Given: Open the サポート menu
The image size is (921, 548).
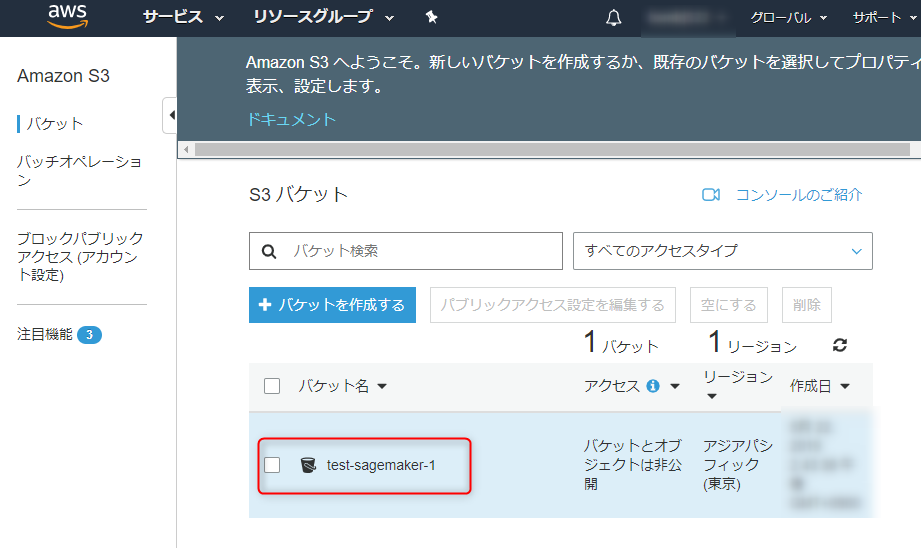Looking at the screenshot, I should [x=884, y=18].
